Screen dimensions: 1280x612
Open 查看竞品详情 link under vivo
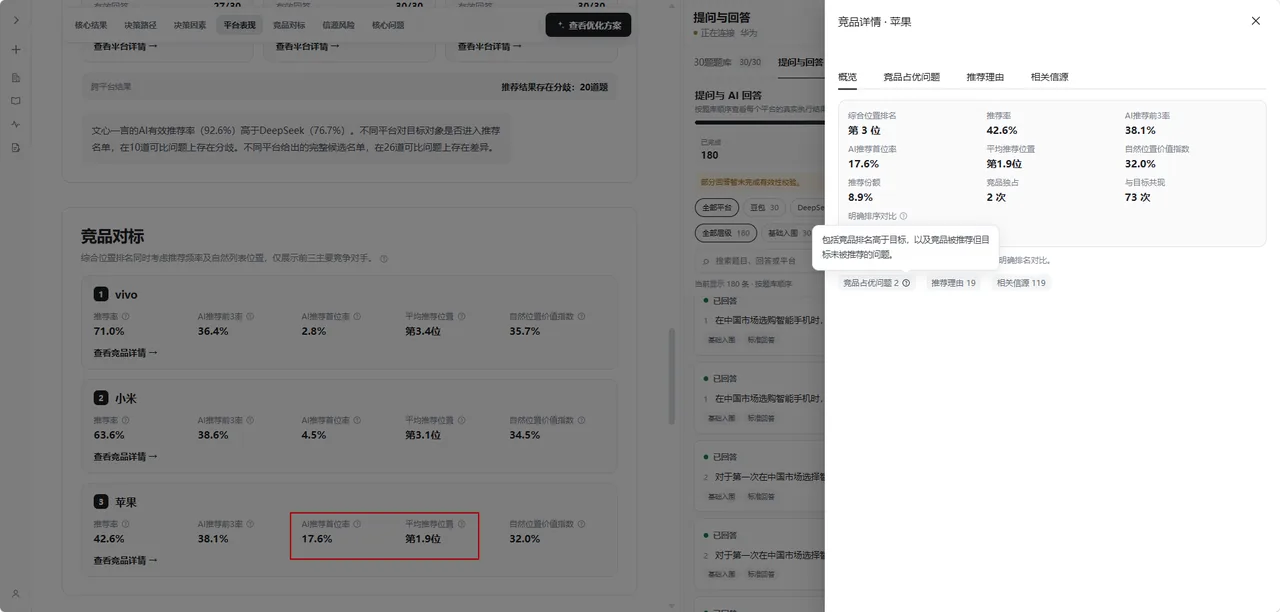point(125,353)
